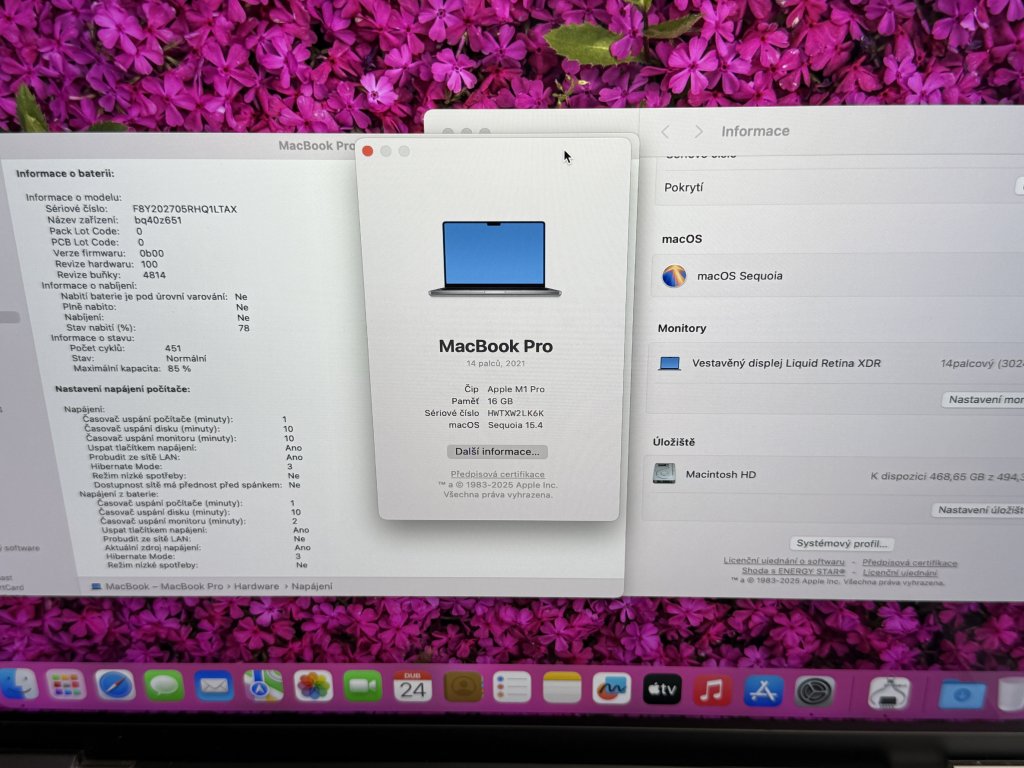Select the serial number HWTXW2LK6K
This screenshot has height=768, width=1024.
click(x=515, y=413)
